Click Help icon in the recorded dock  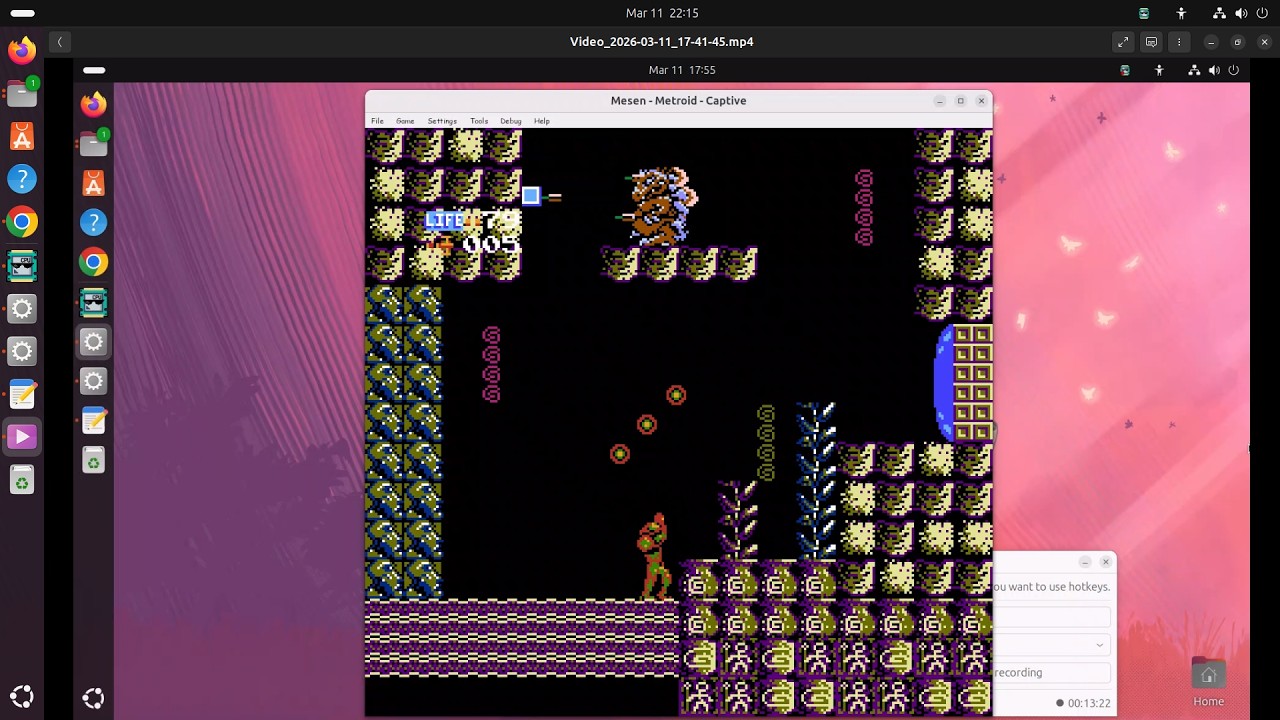[93, 222]
